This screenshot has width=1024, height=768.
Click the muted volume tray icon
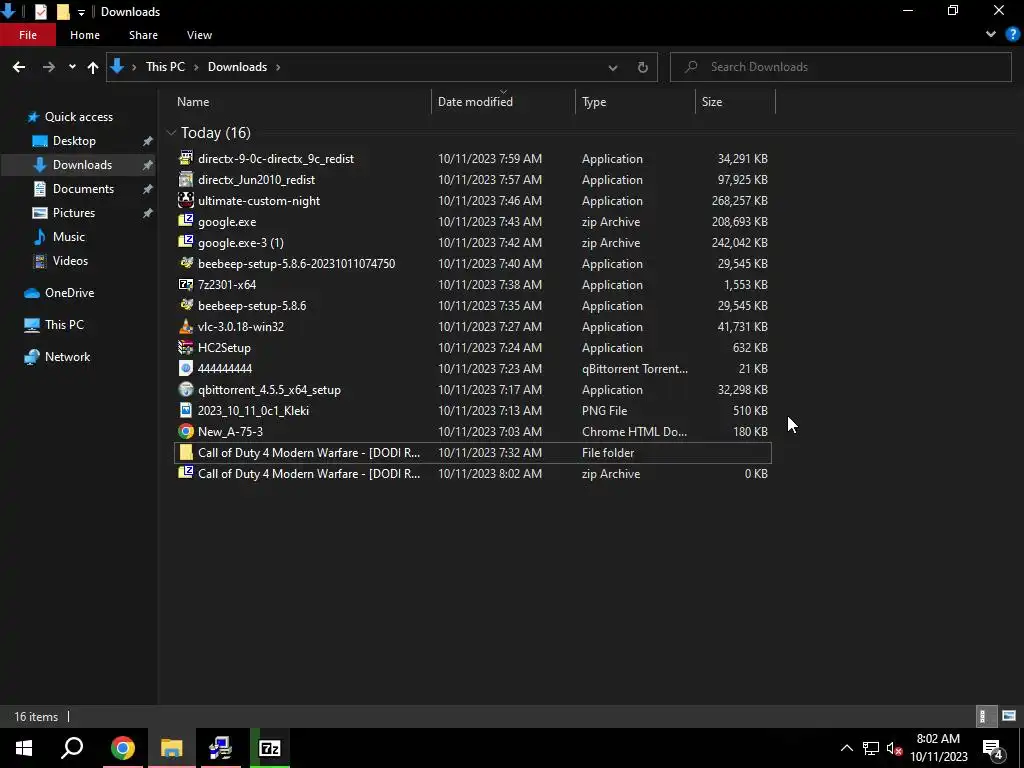(x=894, y=748)
